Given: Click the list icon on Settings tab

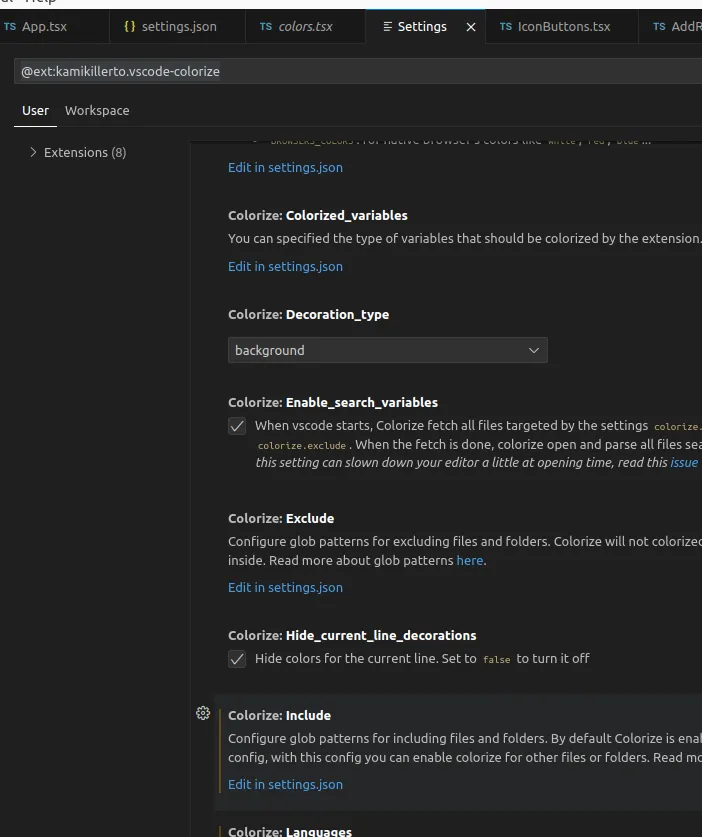Looking at the screenshot, I should [x=387, y=27].
